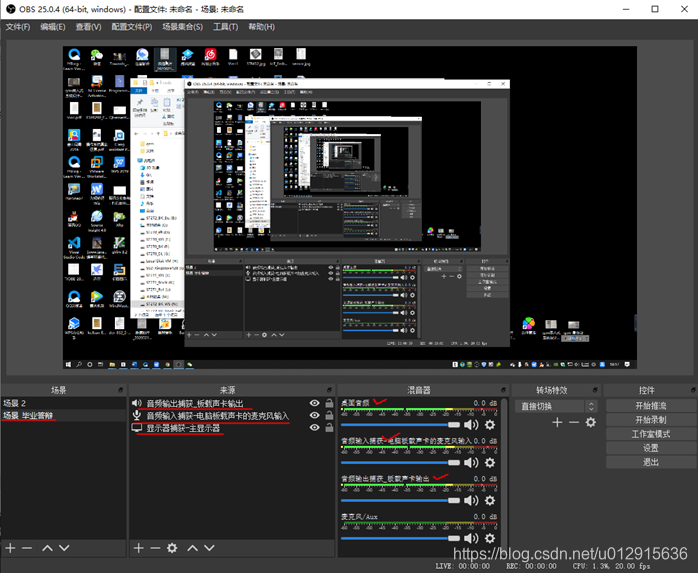Click 开始推流 button
This screenshot has height=573, width=698.
(650, 406)
